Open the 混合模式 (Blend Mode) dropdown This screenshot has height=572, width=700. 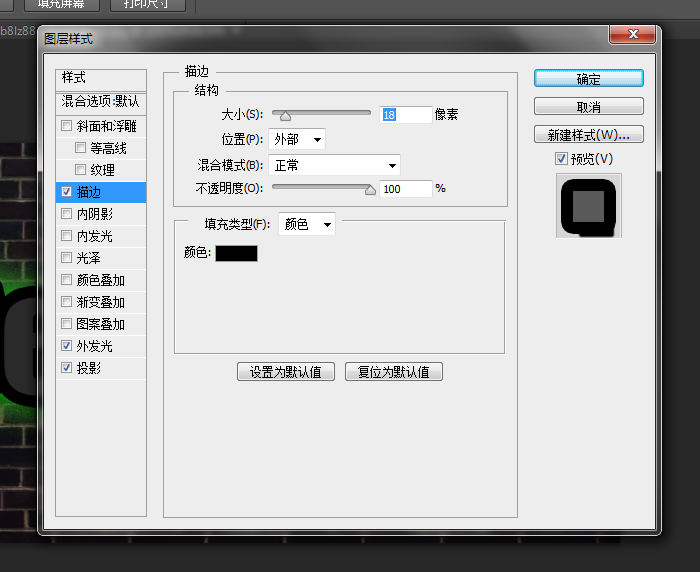tap(335, 165)
